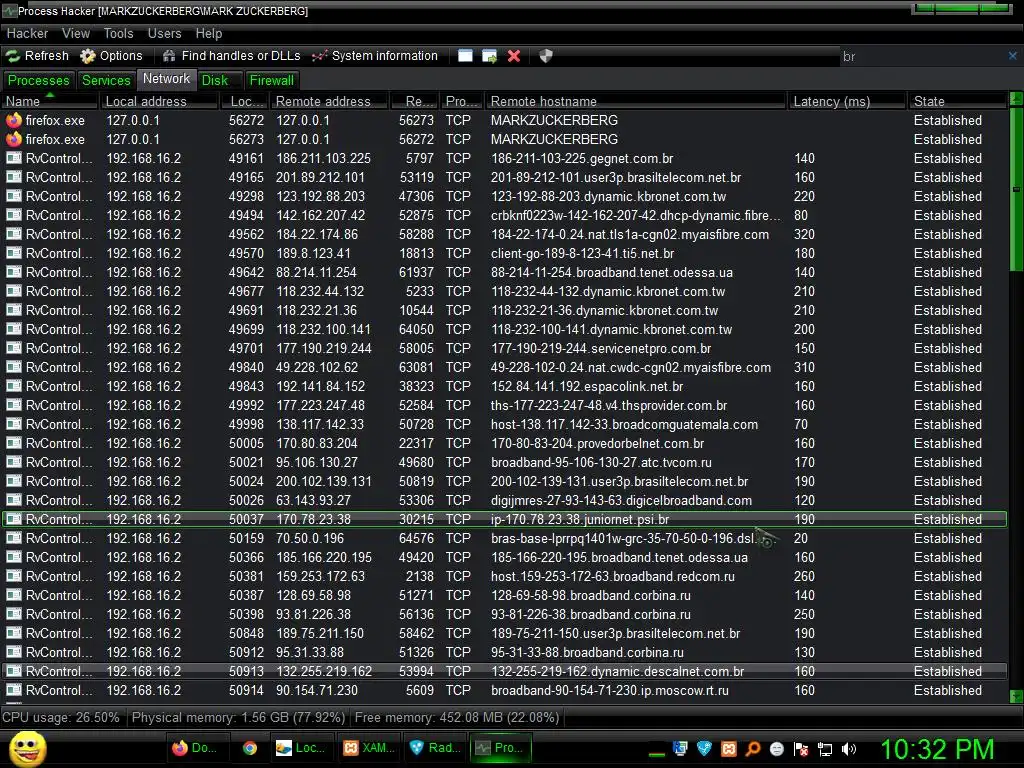1024x768 pixels.
Task: Click hostname host-138.117.142-33.broadcomguatemala.com
Action: 624,424
